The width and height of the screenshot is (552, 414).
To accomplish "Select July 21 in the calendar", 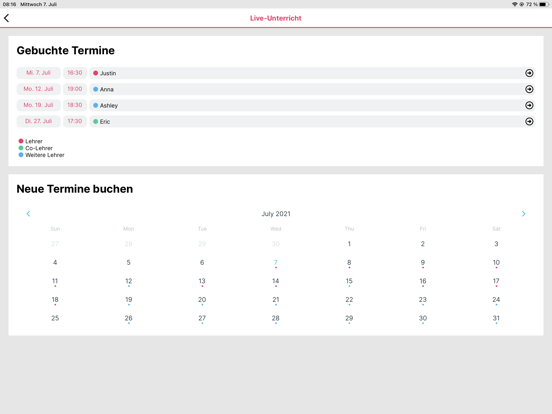I will point(276,300).
